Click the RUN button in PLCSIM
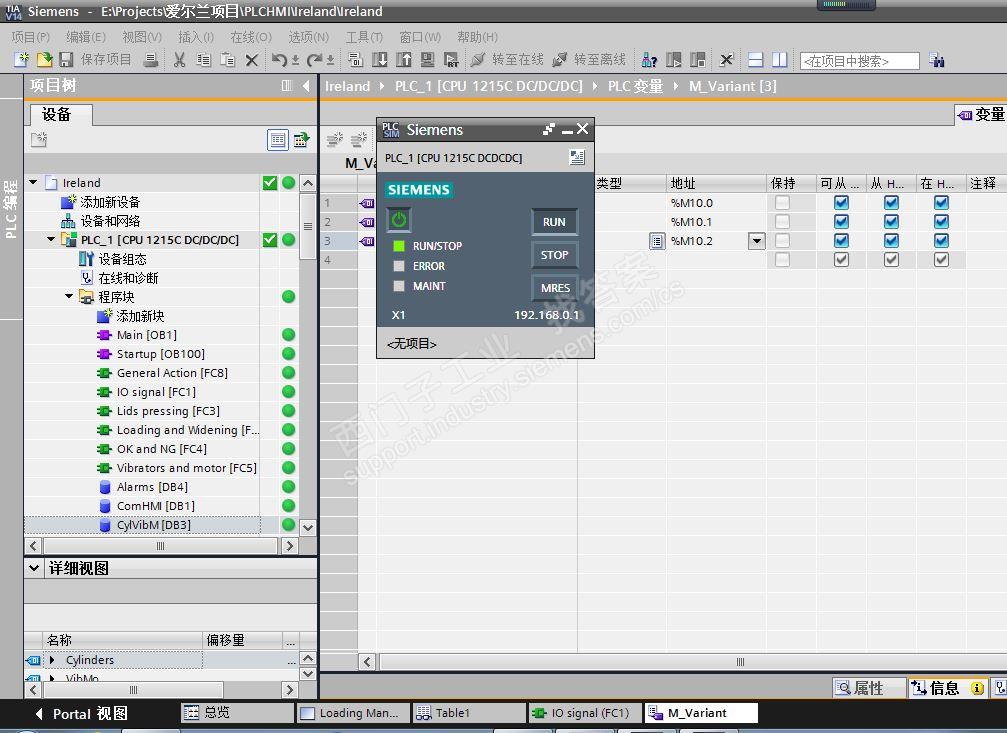Viewport: 1007px width, 733px height. click(x=554, y=222)
